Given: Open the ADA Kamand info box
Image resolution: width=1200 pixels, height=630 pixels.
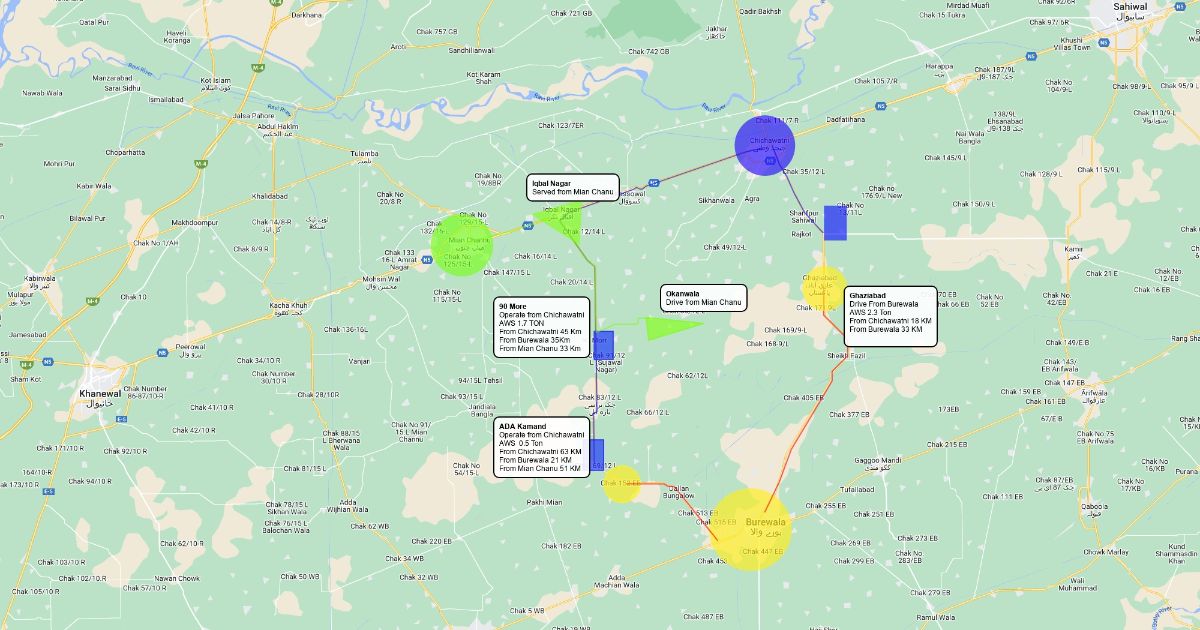Looking at the screenshot, I should [x=543, y=448].
